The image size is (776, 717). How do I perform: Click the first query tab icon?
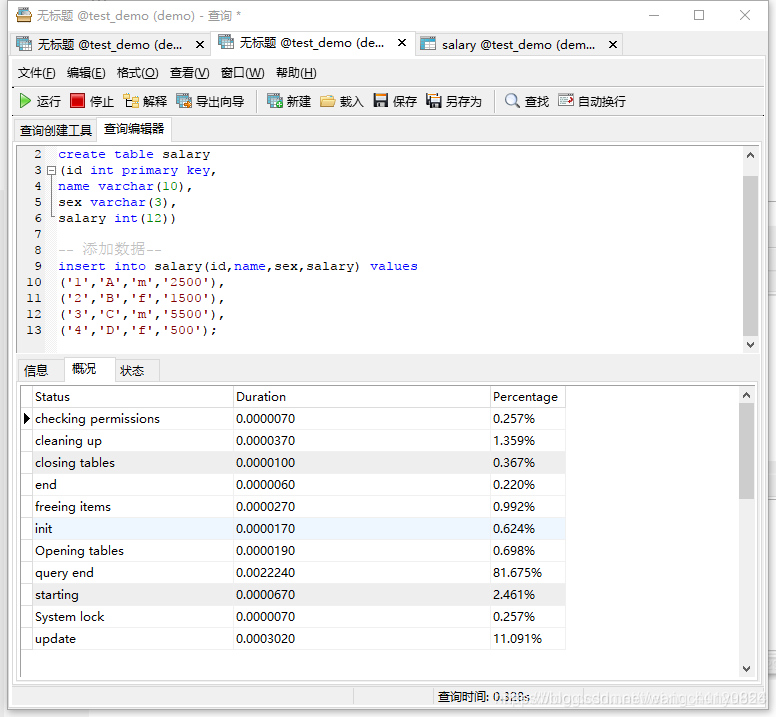24,44
